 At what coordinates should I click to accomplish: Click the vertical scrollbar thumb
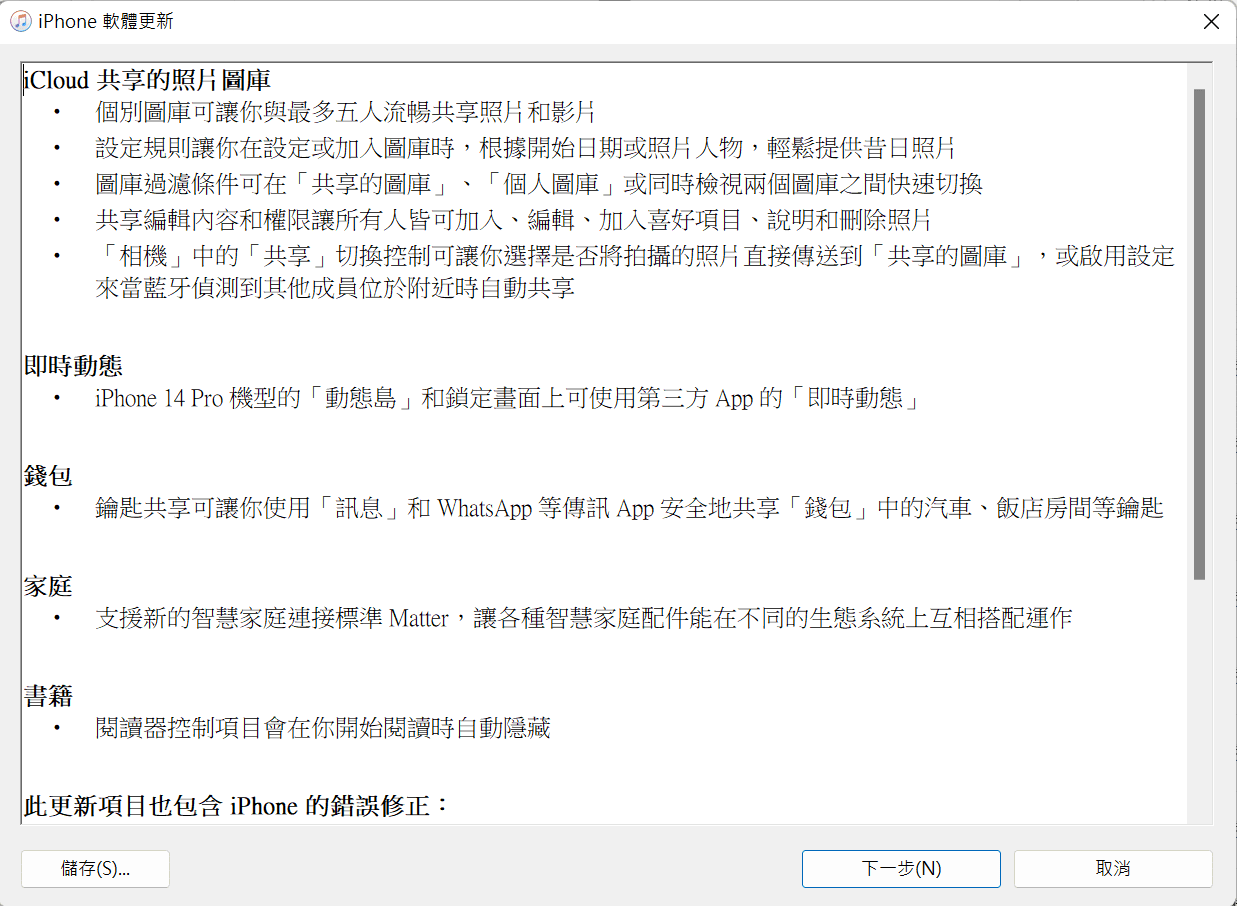click(1199, 334)
